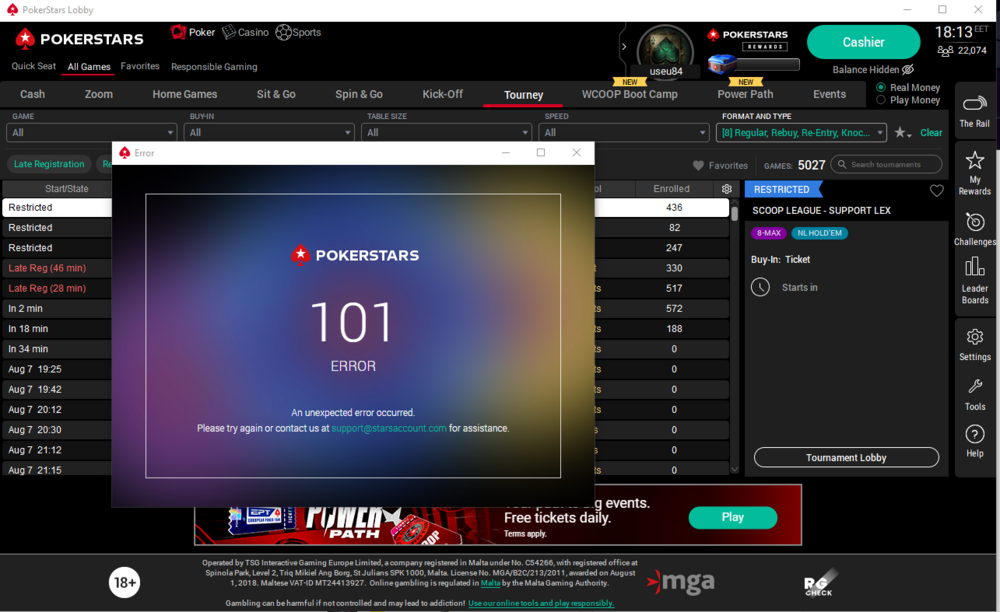The height and width of the screenshot is (612, 1000).
Task: Click the Cashier button
Action: tap(864, 42)
